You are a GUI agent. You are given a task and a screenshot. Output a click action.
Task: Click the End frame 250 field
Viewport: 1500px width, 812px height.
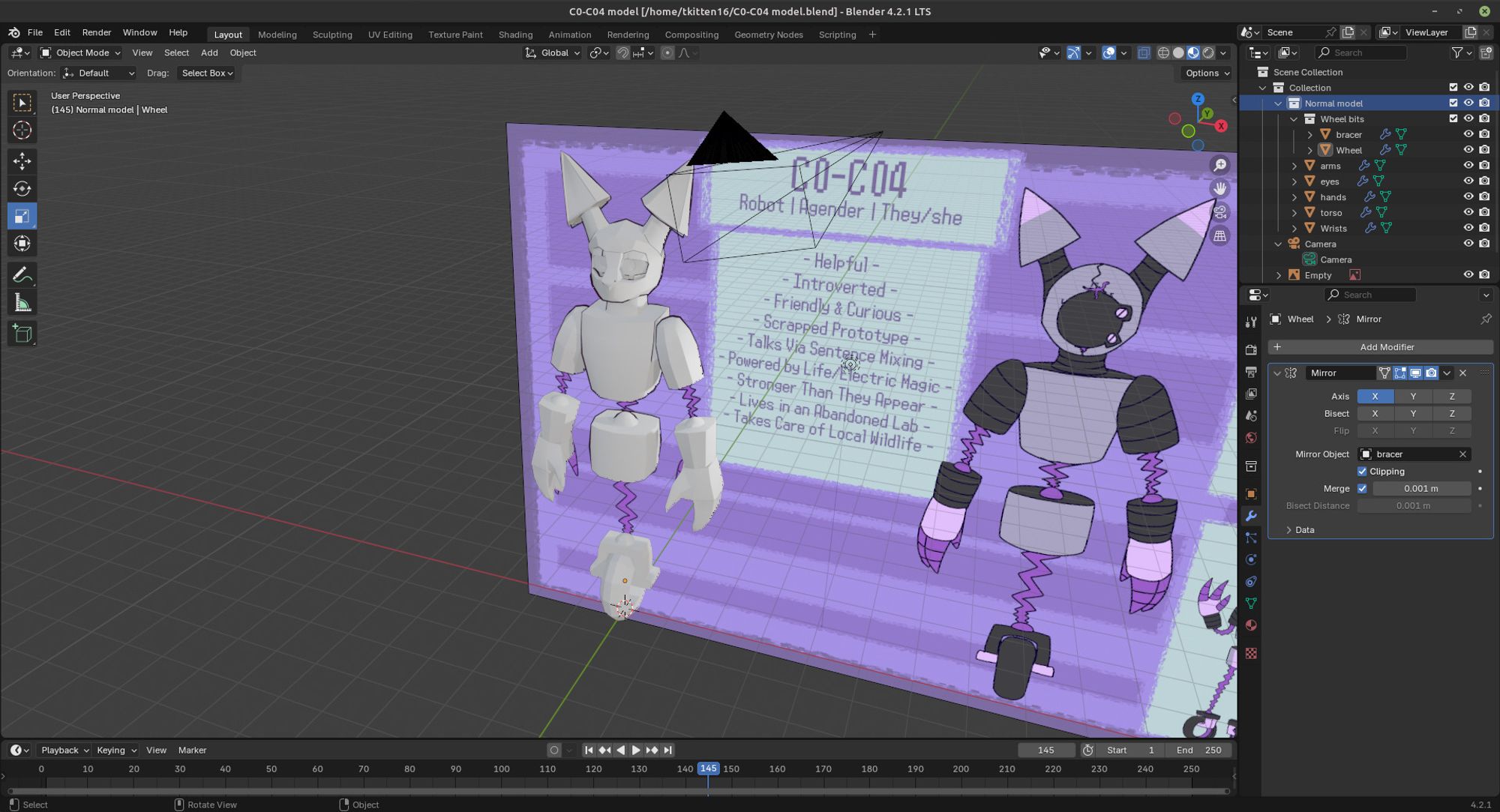click(1199, 751)
